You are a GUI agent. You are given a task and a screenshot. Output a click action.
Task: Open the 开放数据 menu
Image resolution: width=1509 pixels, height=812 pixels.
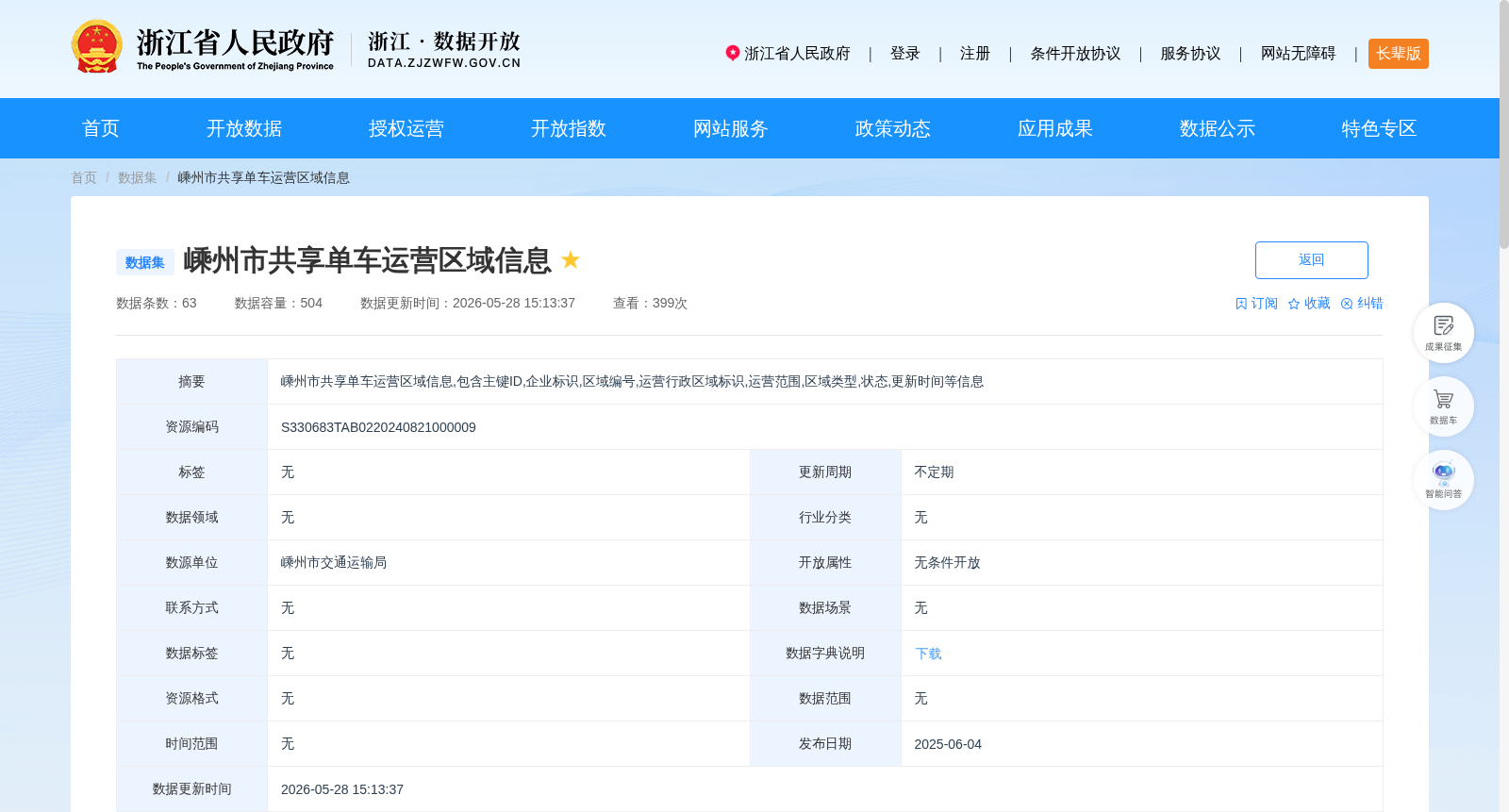244,128
